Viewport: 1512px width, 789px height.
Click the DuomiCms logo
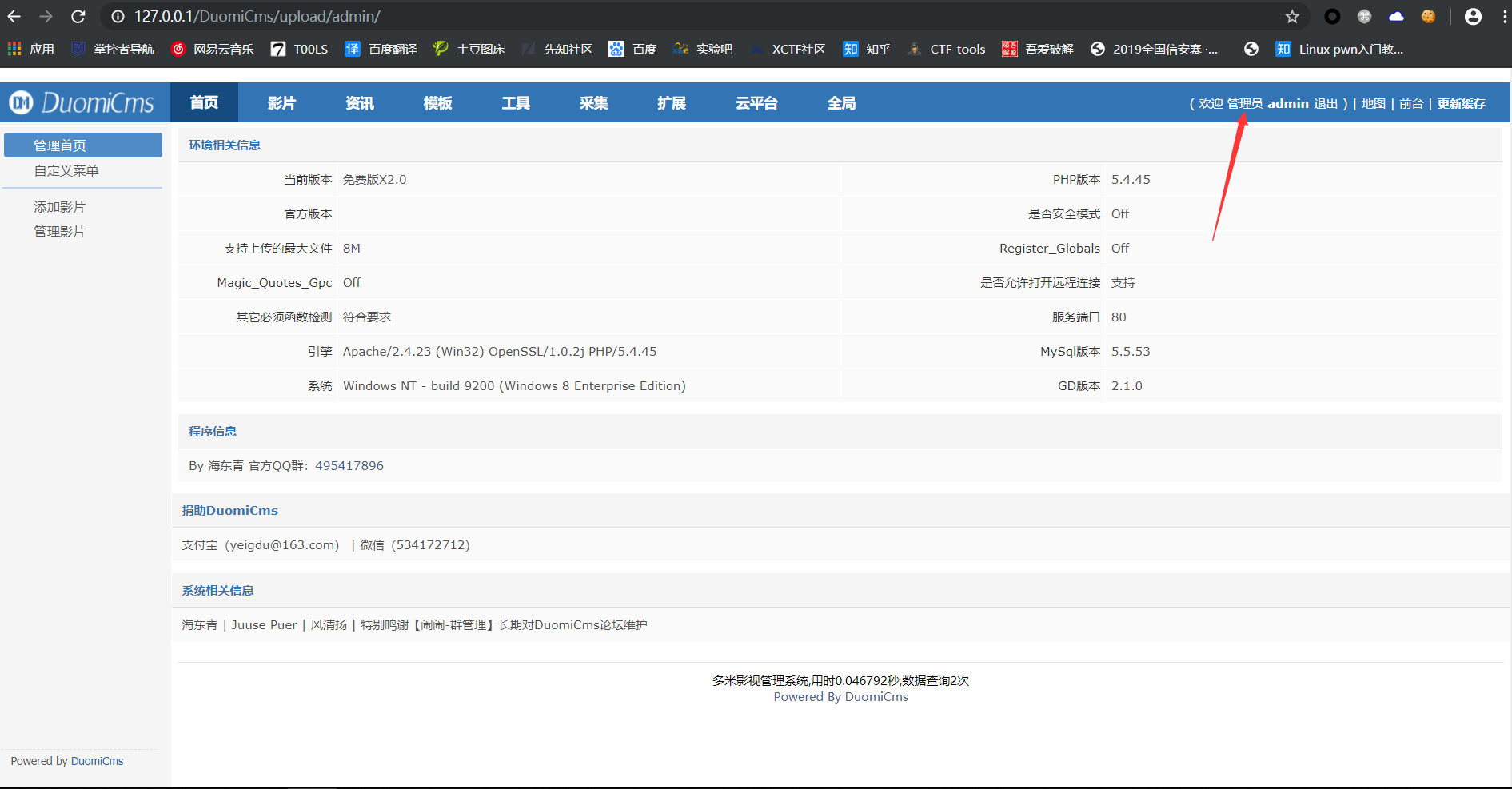tap(82, 102)
